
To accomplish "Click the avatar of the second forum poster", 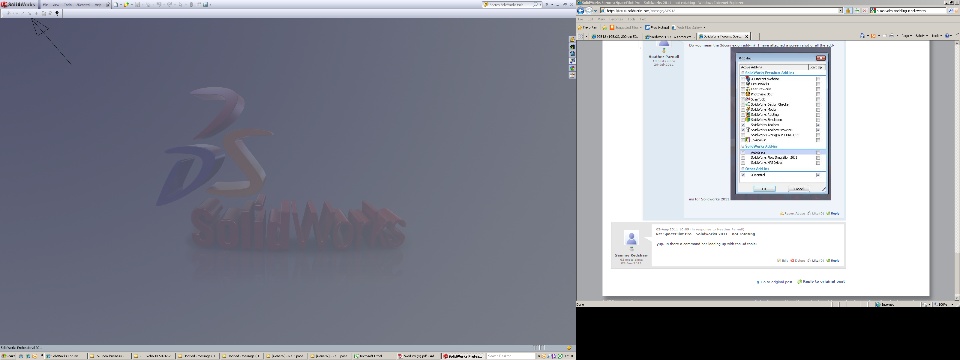I will pos(631,238).
